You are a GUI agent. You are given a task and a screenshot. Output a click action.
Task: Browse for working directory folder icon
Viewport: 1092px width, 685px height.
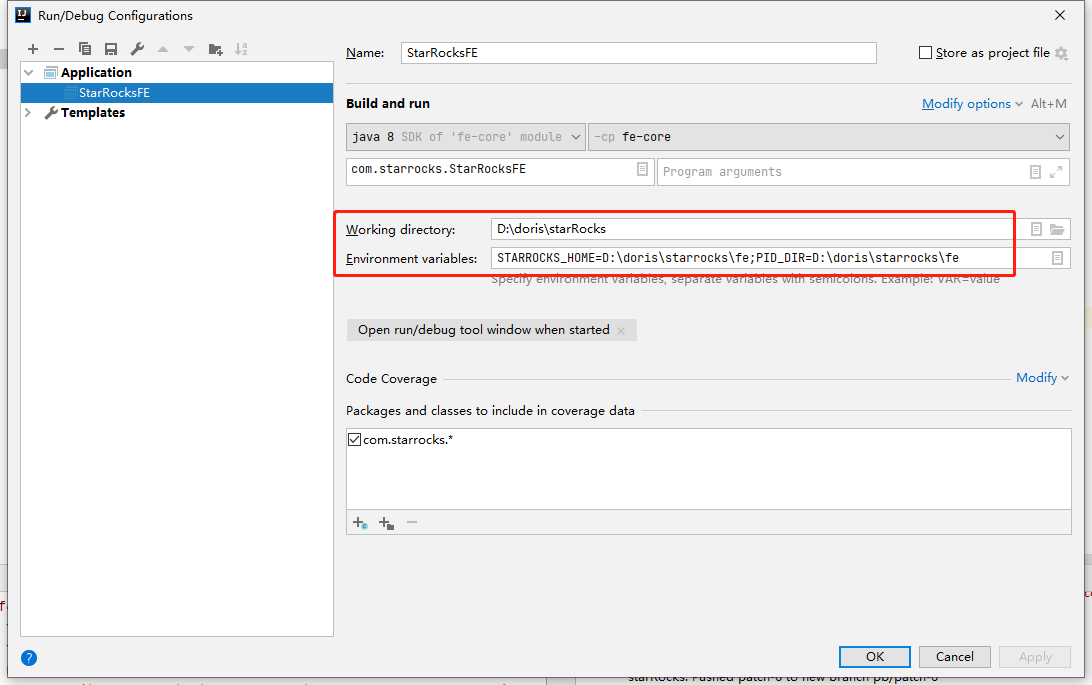[x=1057, y=229]
